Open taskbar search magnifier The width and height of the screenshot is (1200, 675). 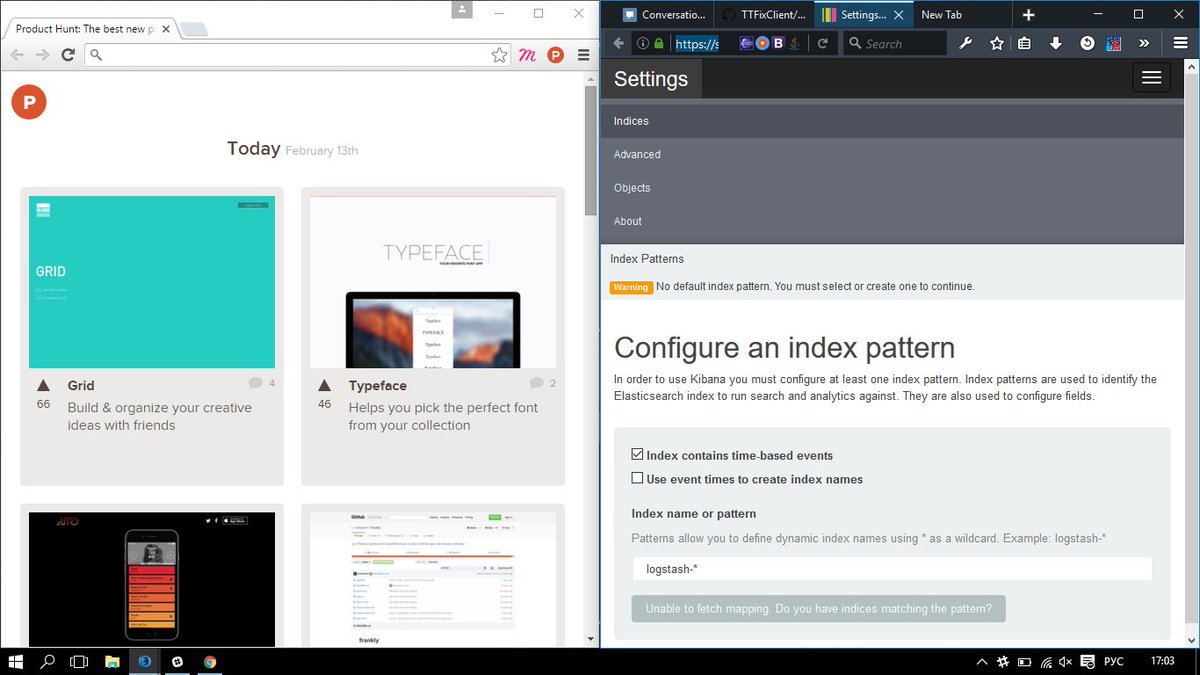coord(47,661)
